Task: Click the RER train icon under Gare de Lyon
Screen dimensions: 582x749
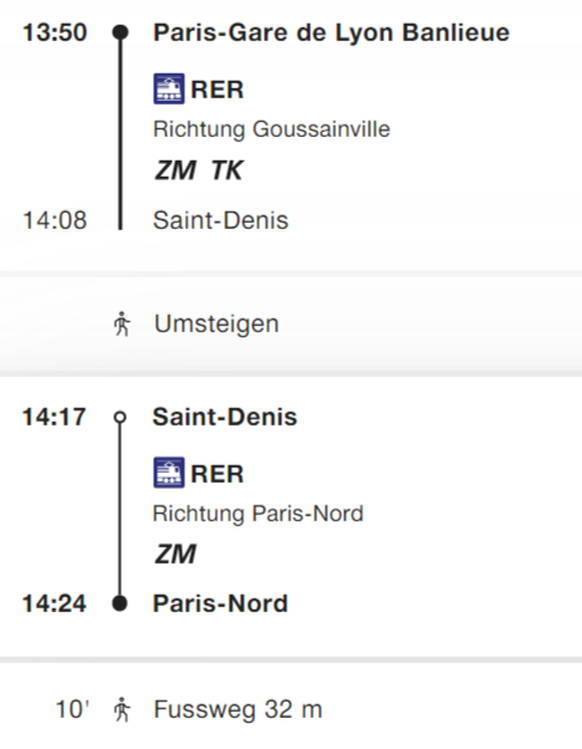Action: pos(169,89)
